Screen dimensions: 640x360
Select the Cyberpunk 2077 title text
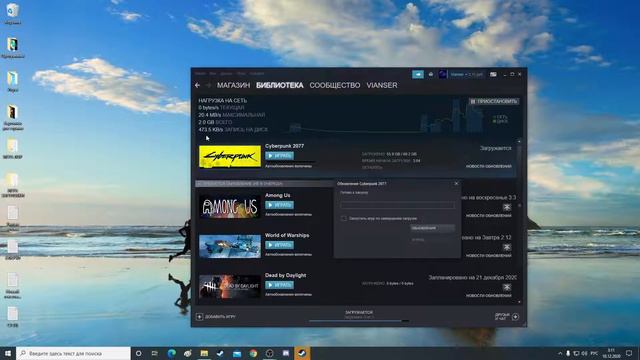284,146
